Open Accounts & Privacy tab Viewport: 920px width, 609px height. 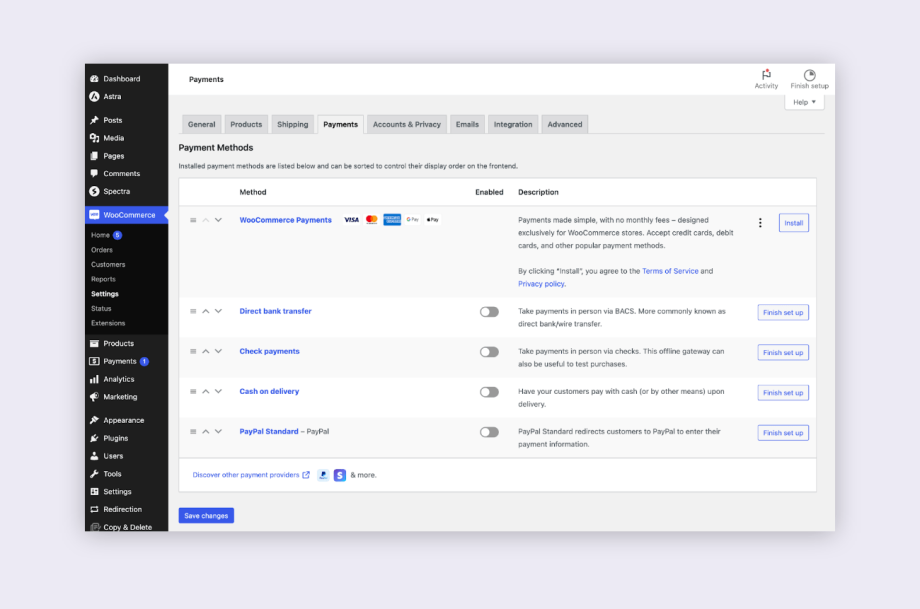(407, 124)
